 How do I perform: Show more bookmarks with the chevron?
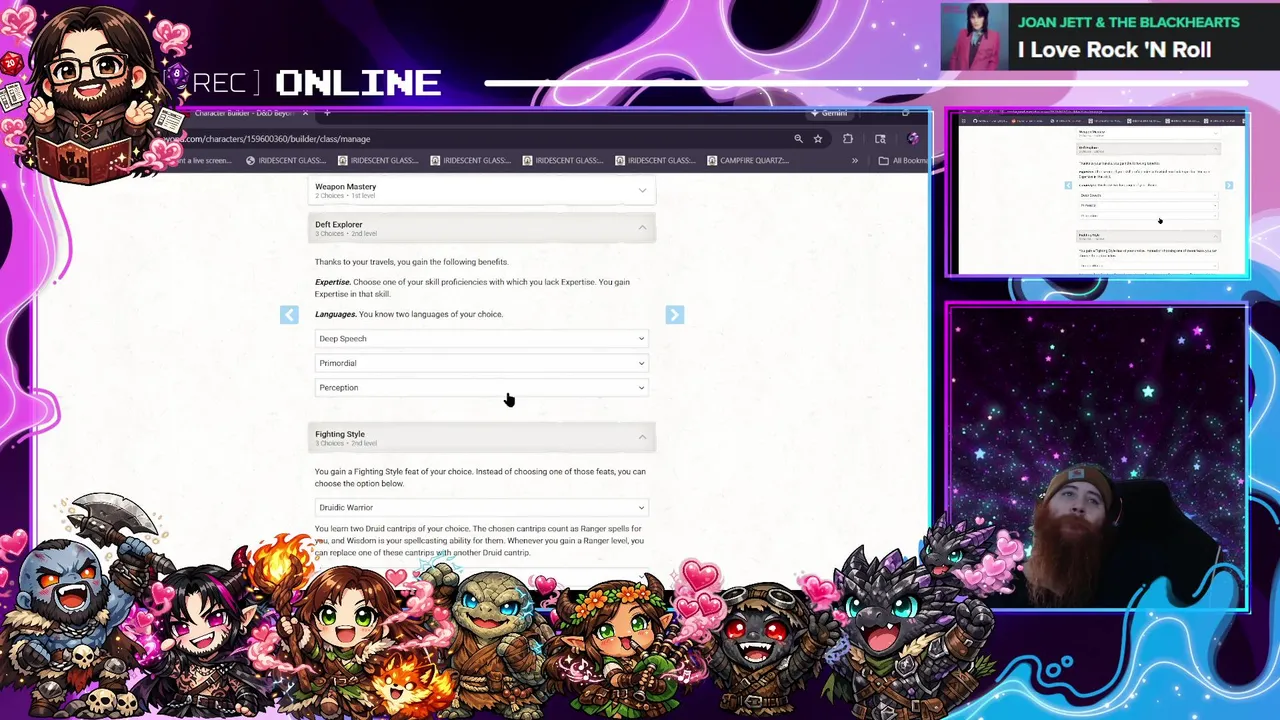855,160
